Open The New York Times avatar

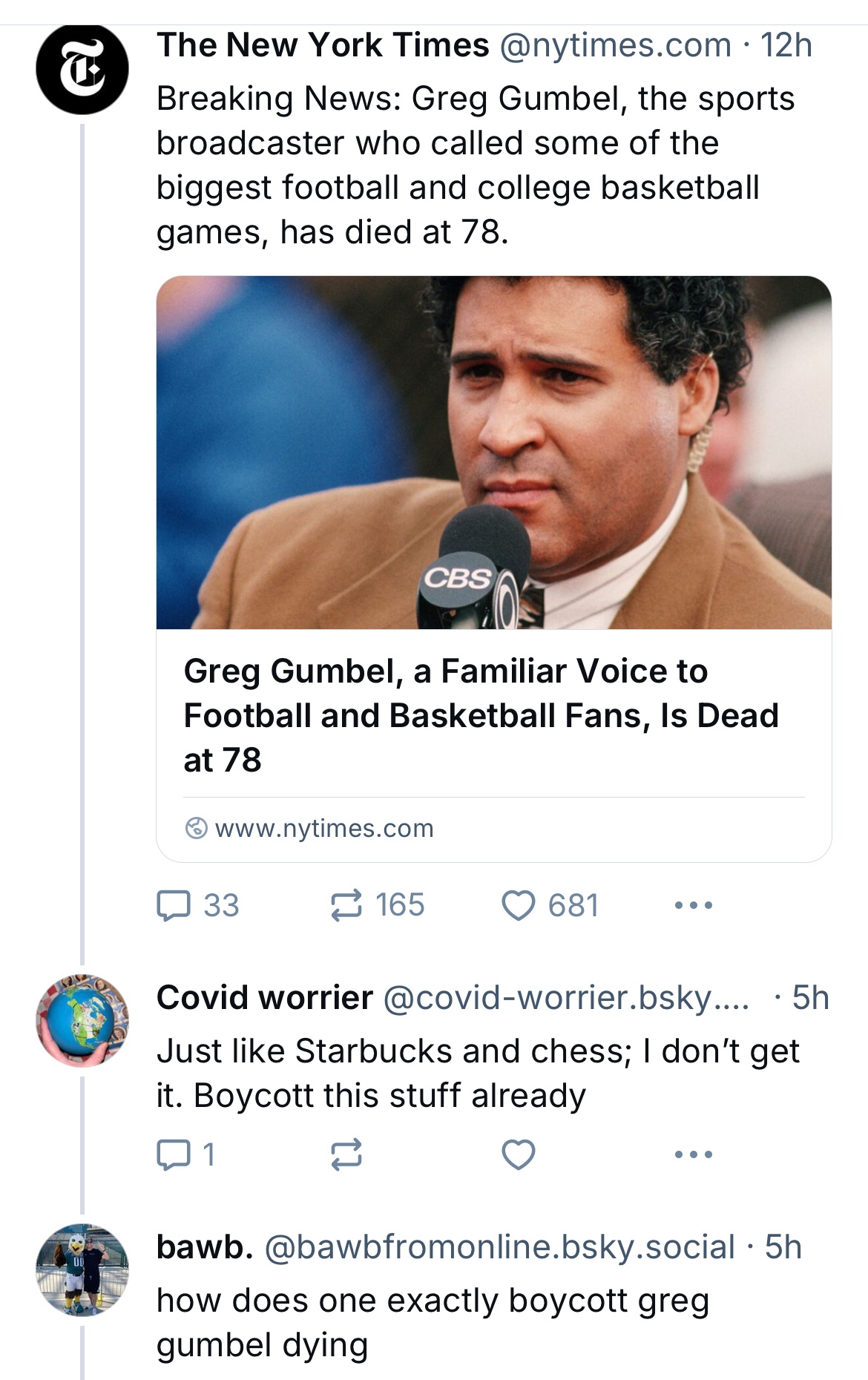click(82, 68)
